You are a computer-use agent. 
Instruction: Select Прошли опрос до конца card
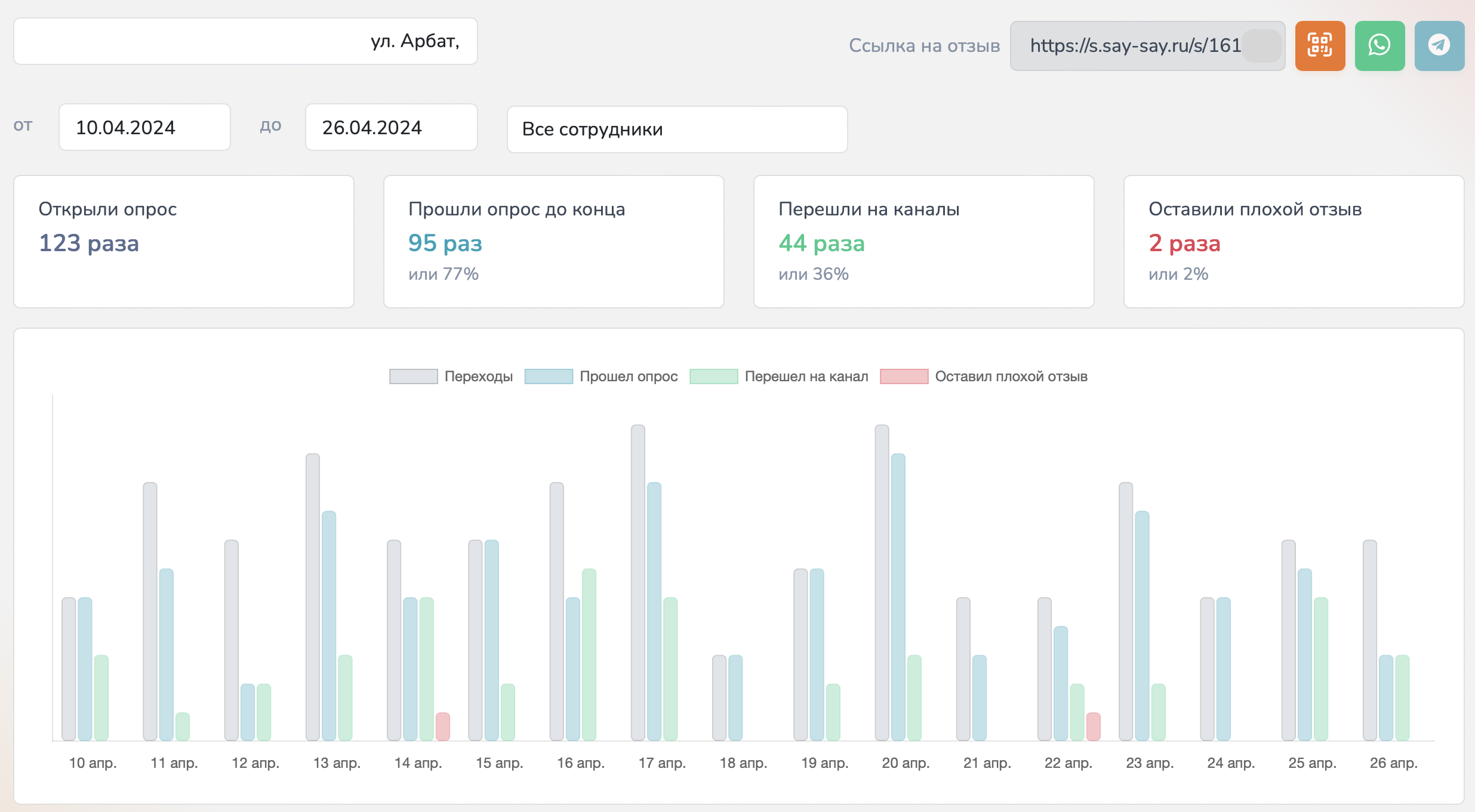coord(553,241)
